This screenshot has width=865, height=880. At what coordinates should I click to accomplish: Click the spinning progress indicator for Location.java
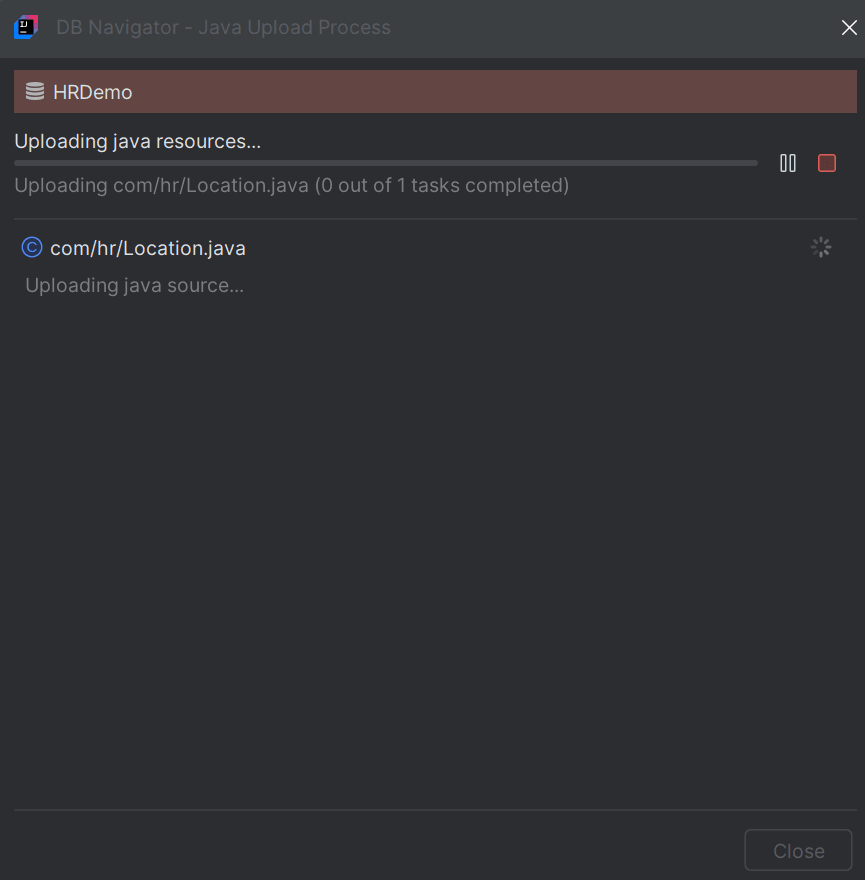(820, 246)
